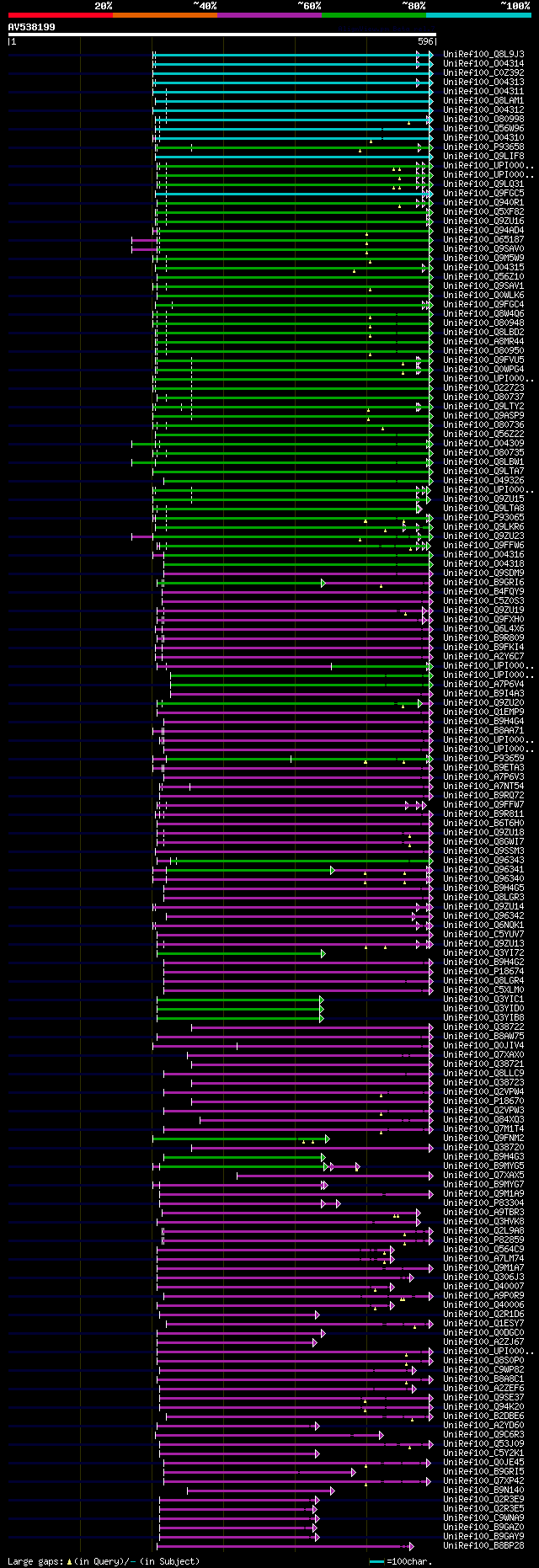Select the UniRef100_P93659 label

click(x=483, y=758)
